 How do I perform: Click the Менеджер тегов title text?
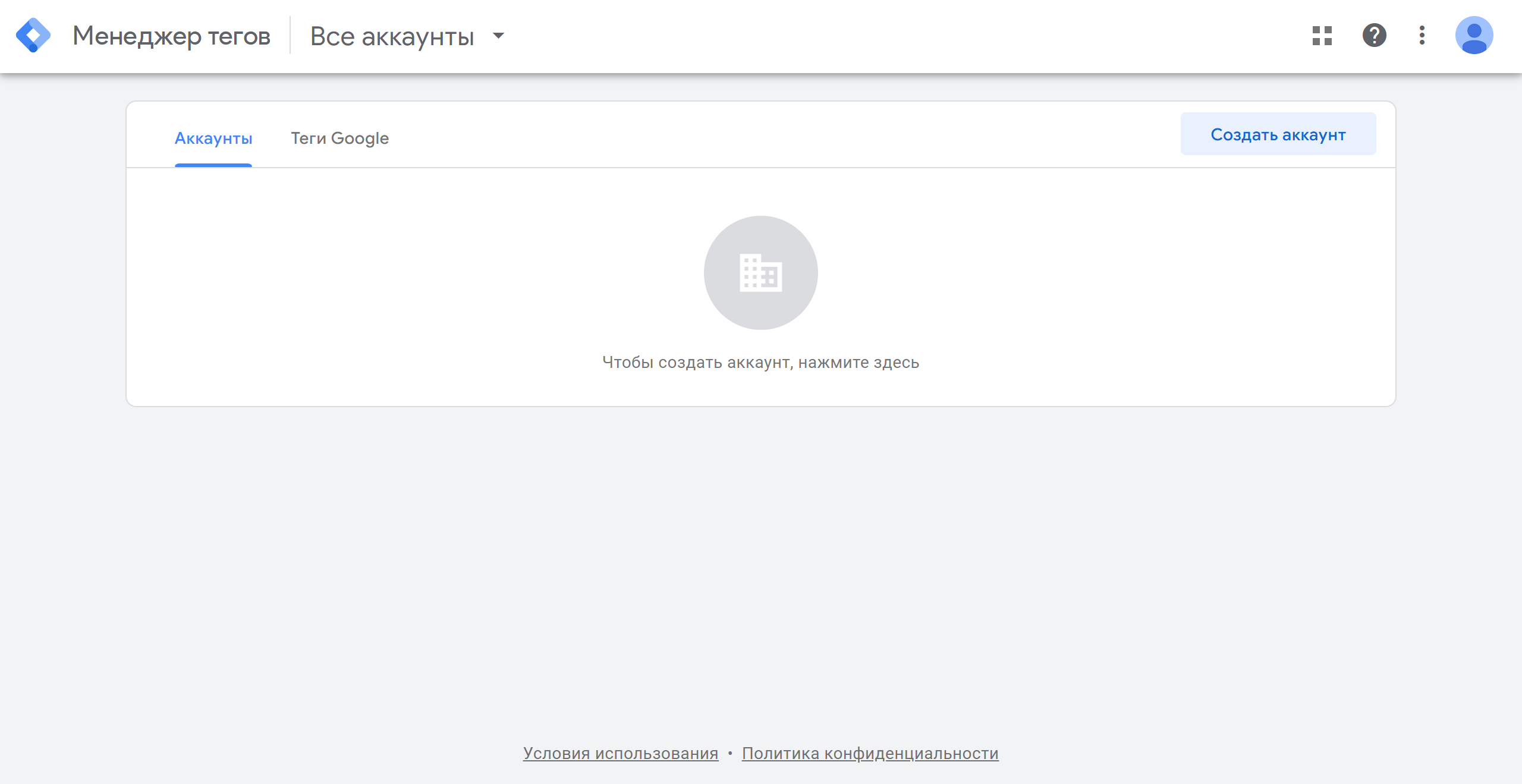[171, 36]
